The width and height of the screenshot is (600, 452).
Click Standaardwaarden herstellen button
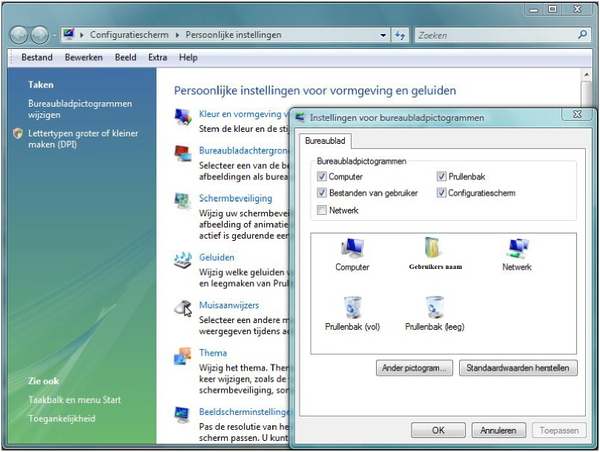point(518,368)
